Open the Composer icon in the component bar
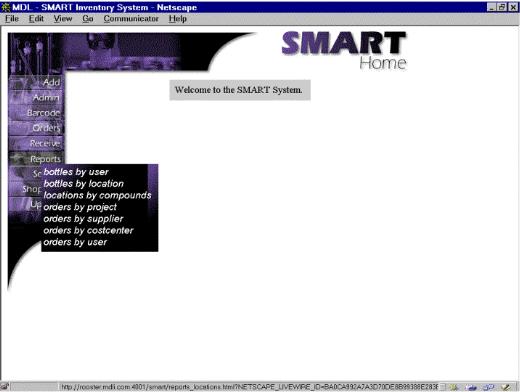The width and height of the screenshot is (520, 392). click(x=507, y=387)
